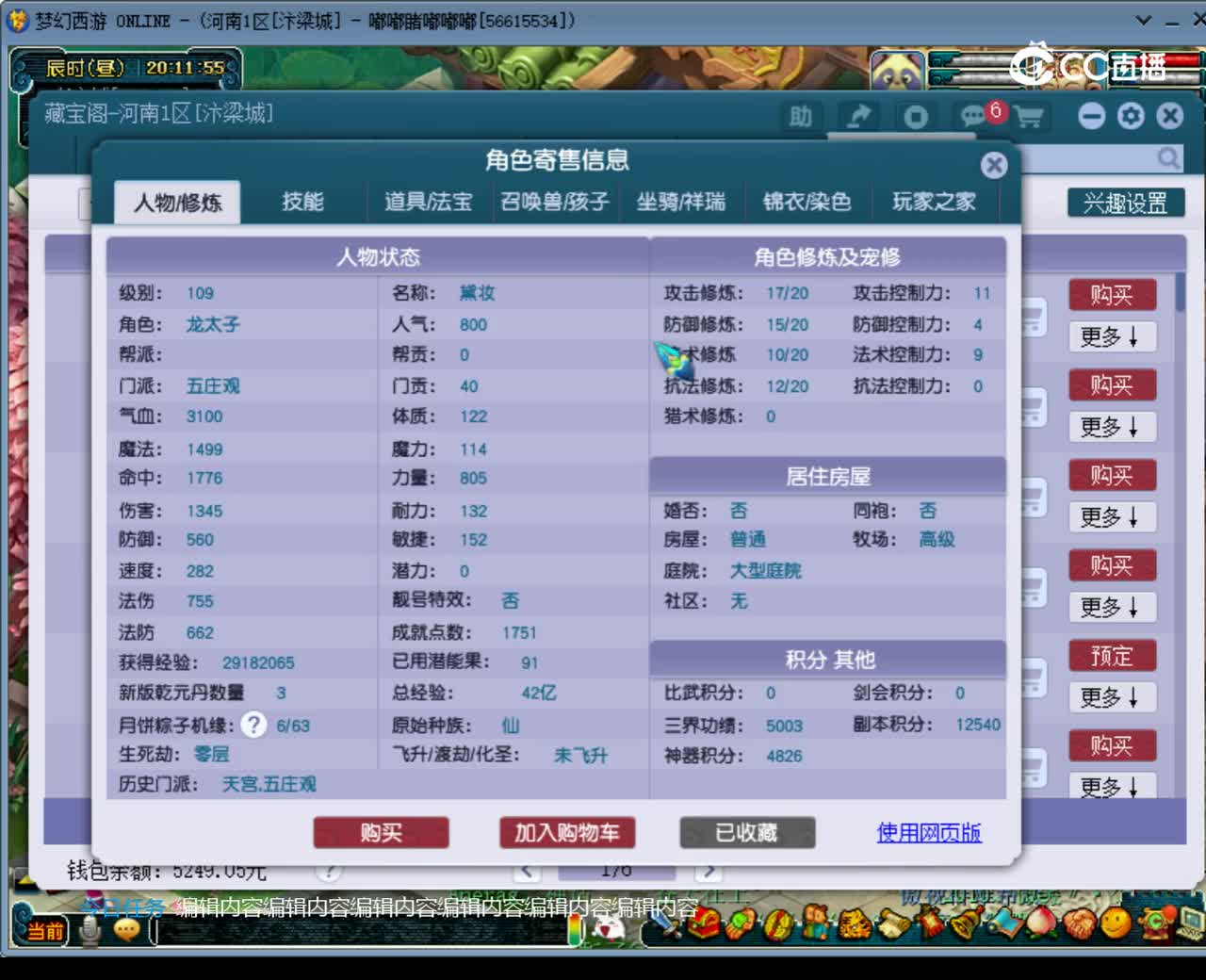Screen dimensions: 1206x980
Task: Click the 龙太子 character value
Action: (213, 324)
